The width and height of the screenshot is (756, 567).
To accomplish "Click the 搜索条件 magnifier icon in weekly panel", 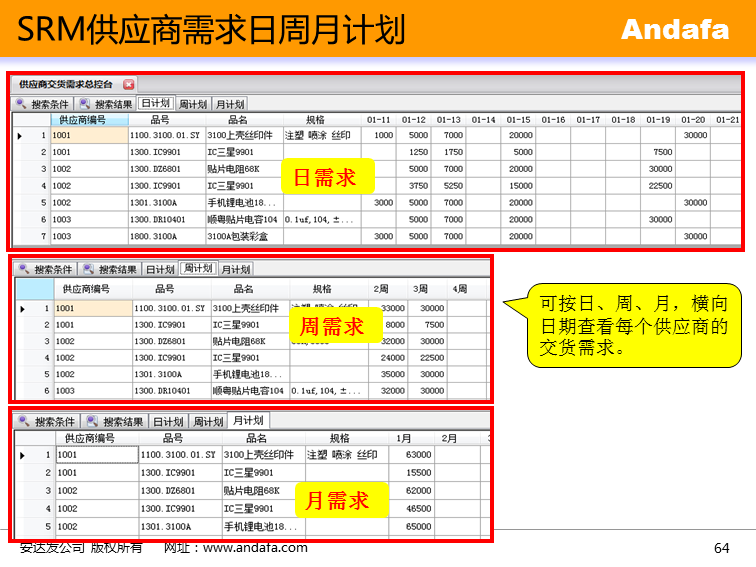I will (x=24, y=269).
